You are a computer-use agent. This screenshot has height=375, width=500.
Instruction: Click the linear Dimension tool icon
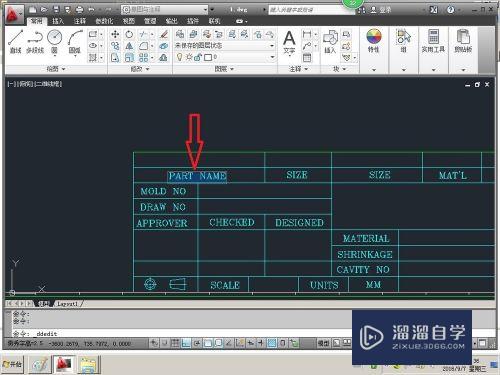(307, 34)
